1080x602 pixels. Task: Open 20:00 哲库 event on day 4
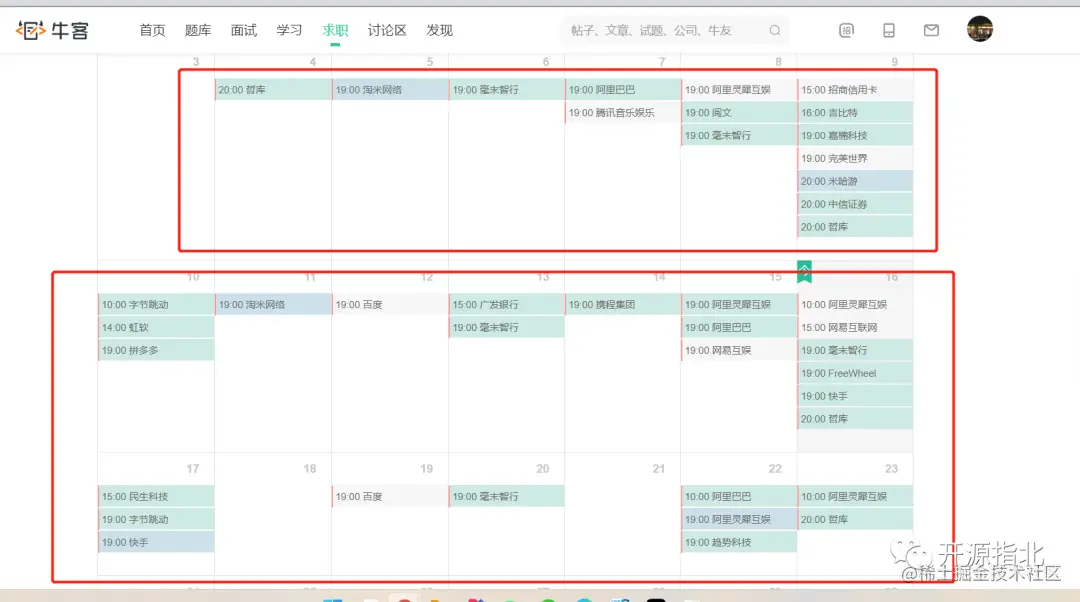273,90
